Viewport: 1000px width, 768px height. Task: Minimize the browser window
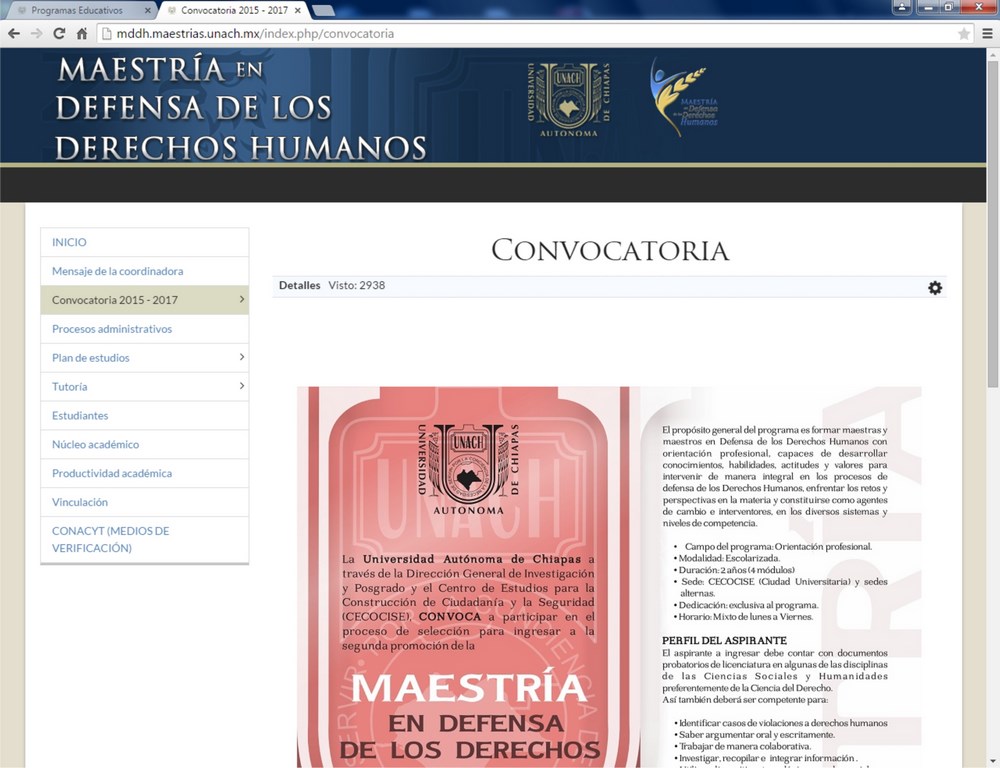pyautogui.click(x=928, y=7)
